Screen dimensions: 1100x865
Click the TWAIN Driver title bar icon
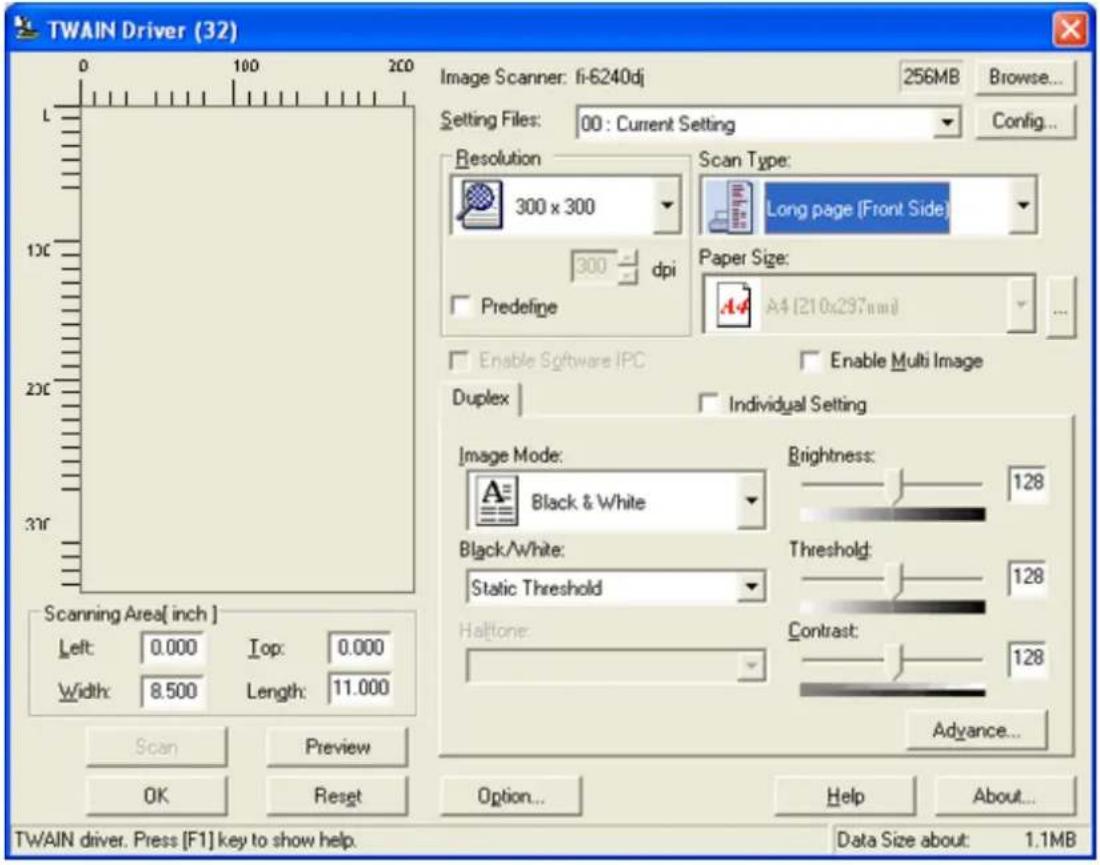(x=26, y=29)
